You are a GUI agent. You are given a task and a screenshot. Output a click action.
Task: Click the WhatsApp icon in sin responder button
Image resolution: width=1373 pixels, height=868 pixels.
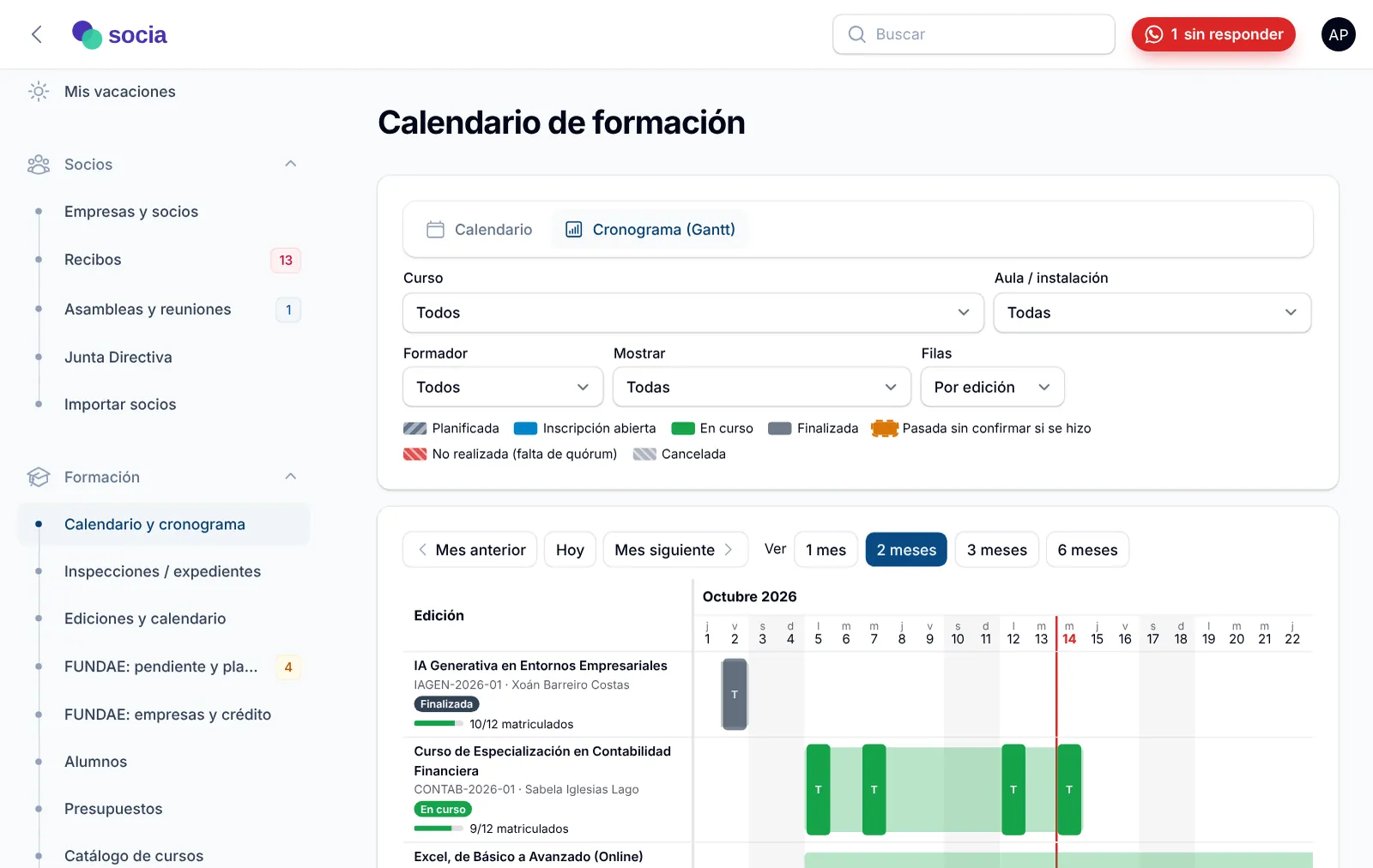1154,34
